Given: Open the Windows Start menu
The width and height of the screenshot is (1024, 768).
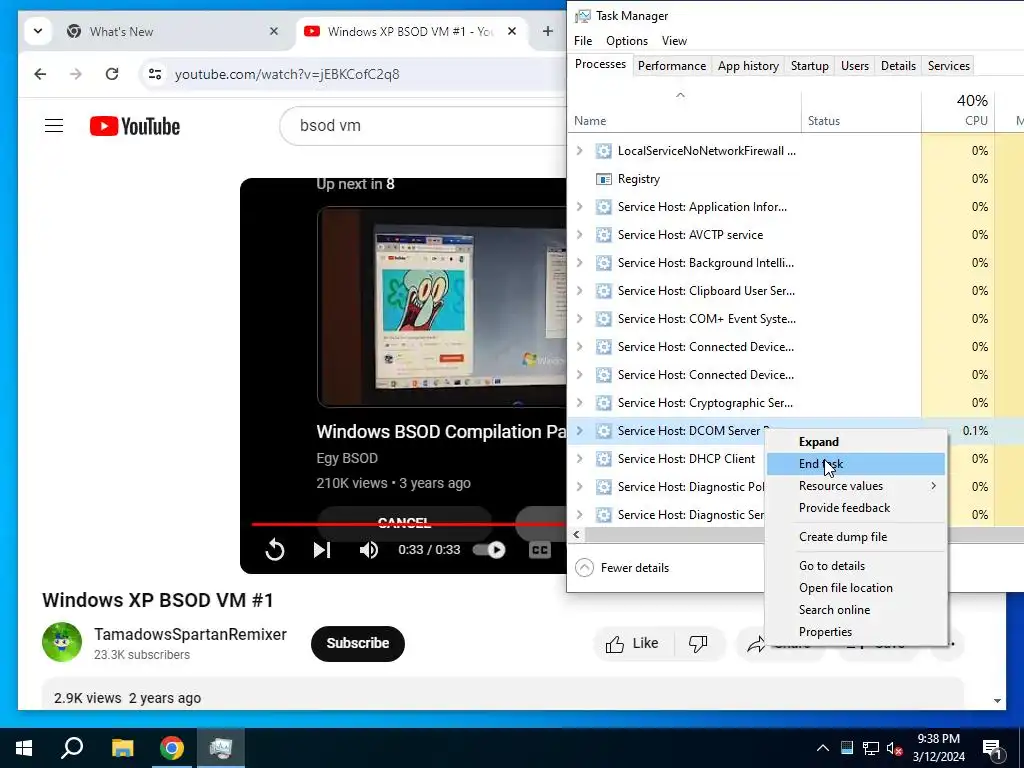Looking at the screenshot, I should coord(24,748).
